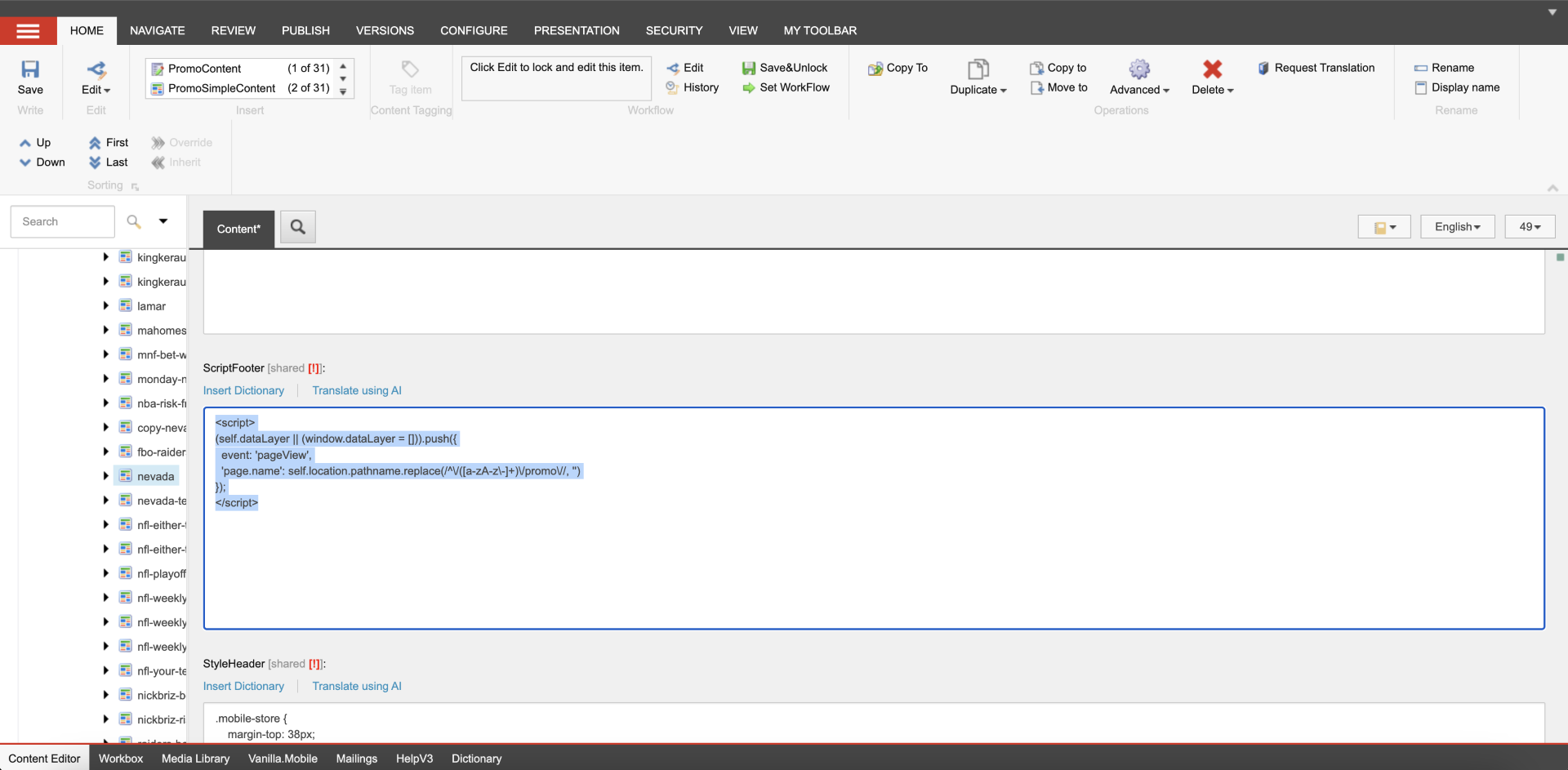Open the Delete dropdown menu
Screen dimensions: 1568x770
click(1230, 91)
